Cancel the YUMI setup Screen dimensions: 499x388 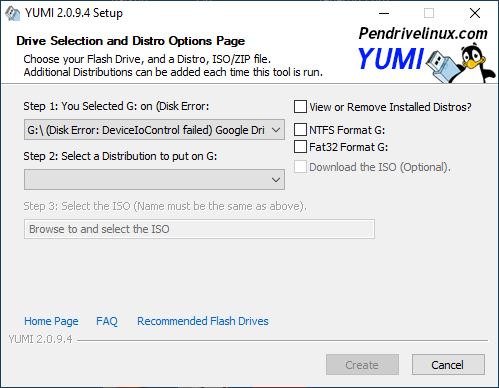[x=448, y=365]
